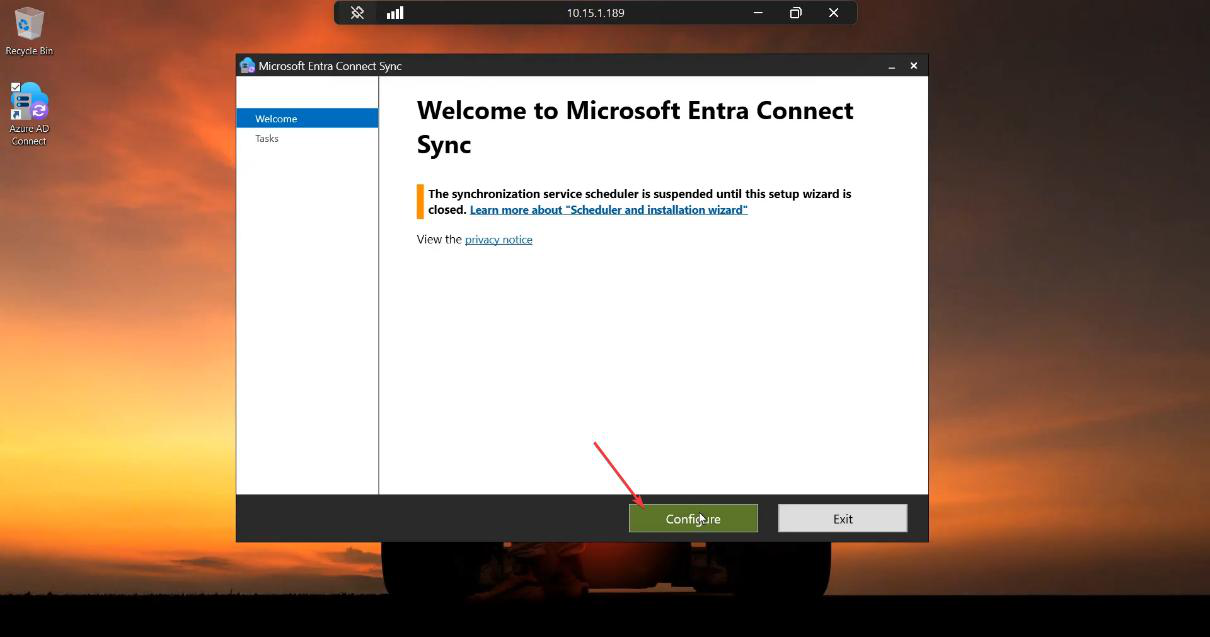
Task: Minimize the Entra Connect Sync window
Action: click(x=891, y=66)
